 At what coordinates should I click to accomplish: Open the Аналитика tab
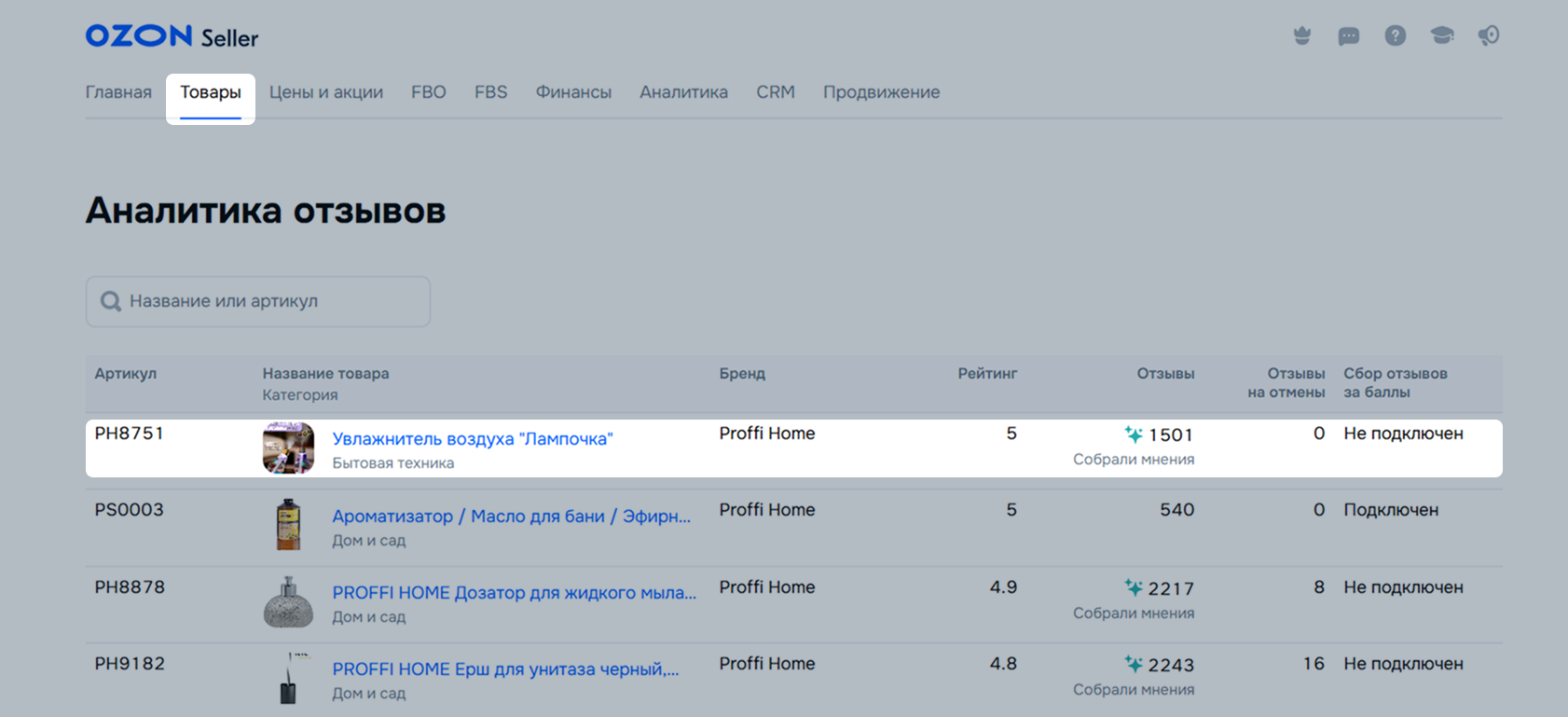(x=683, y=92)
